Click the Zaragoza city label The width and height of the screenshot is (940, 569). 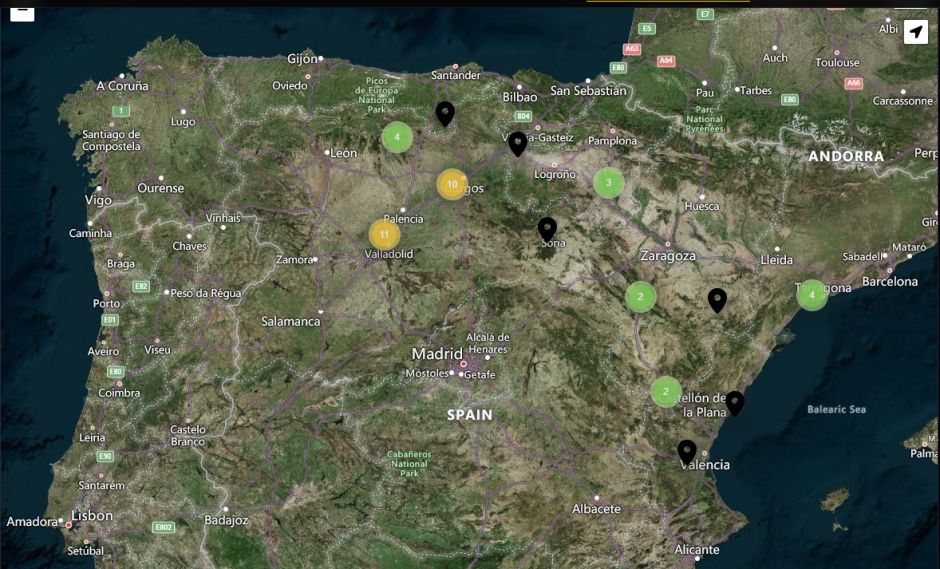point(668,256)
